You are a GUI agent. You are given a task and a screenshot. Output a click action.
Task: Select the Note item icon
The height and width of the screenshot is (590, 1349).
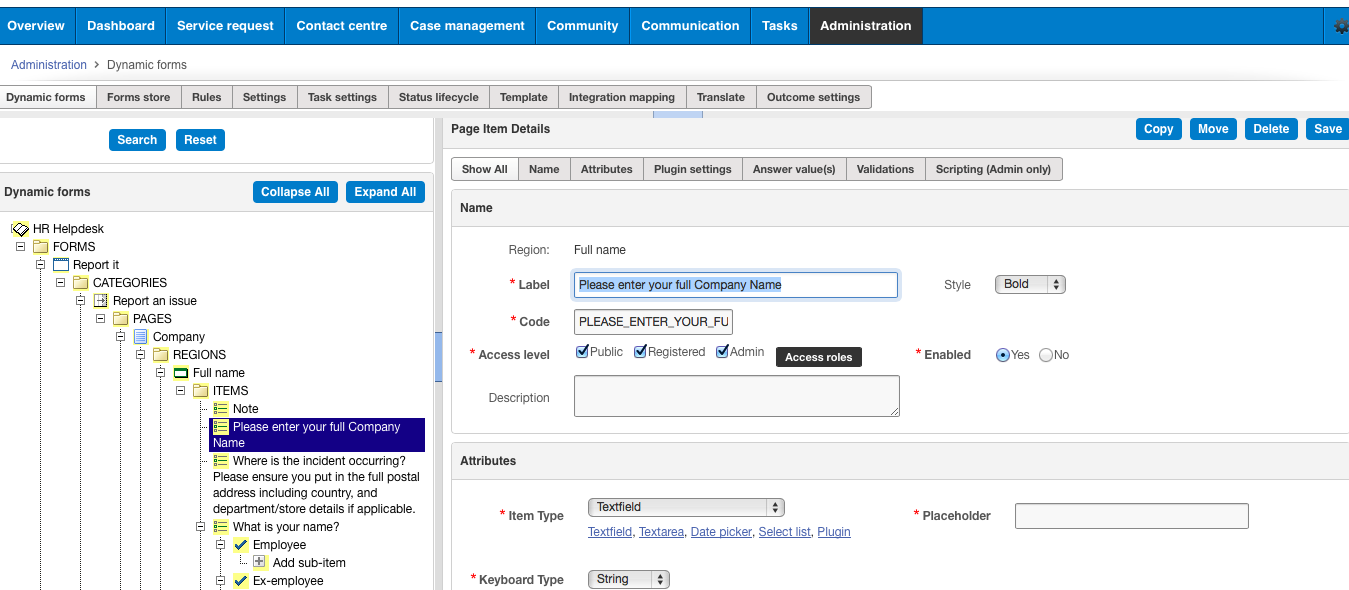[x=221, y=409]
